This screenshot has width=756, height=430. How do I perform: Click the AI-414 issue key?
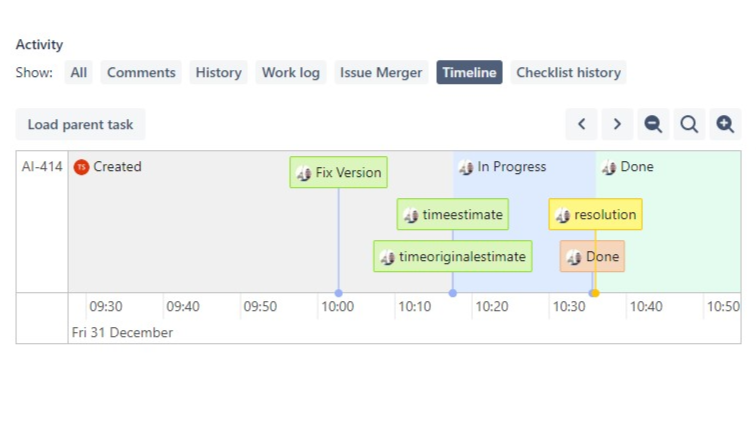click(x=42, y=167)
